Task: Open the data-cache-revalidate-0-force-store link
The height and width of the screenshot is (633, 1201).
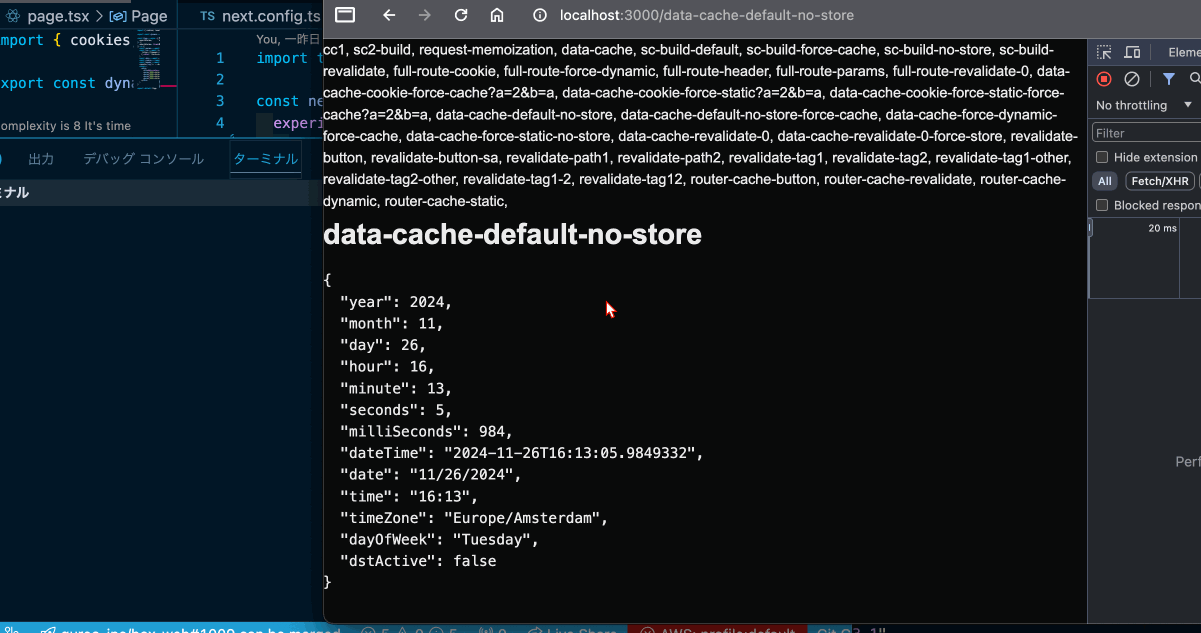Action: click(892, 136)
